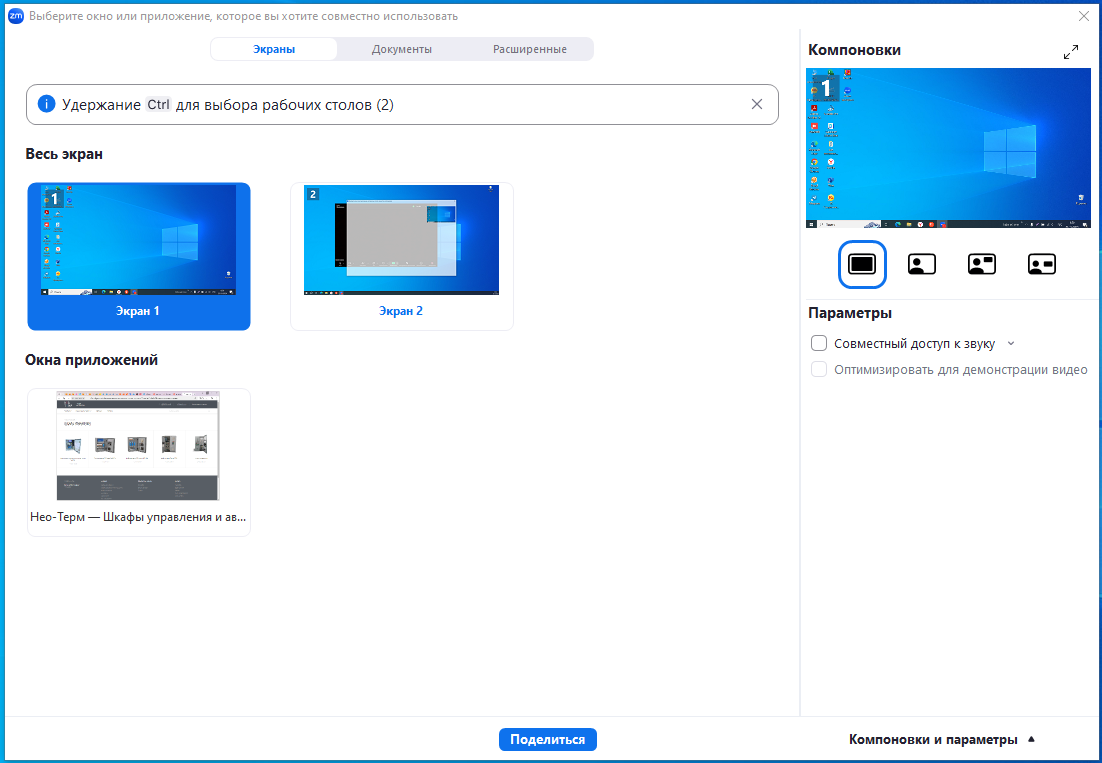1102x763 pixels.
Task: Choose the Экран 2 thumbnail for sharing
Action: (x=402, y=256)
